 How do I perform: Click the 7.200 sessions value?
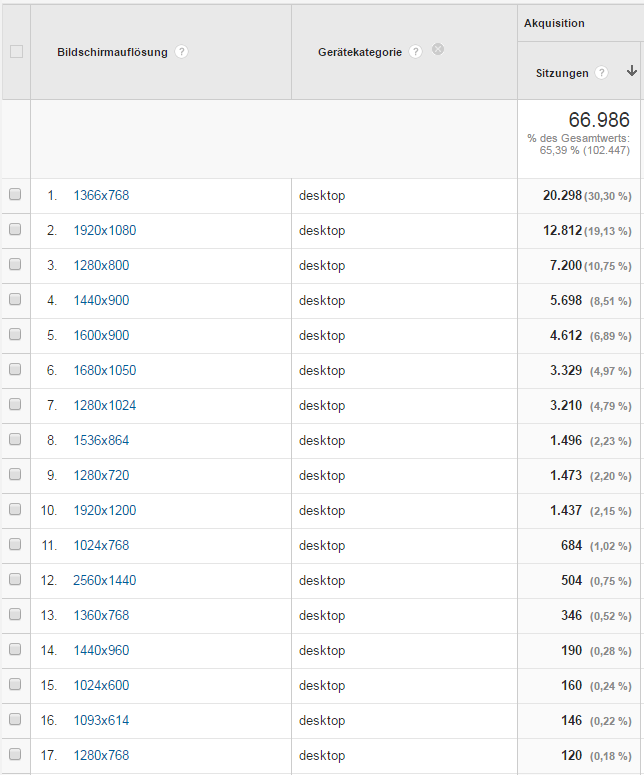pos(566,266)
